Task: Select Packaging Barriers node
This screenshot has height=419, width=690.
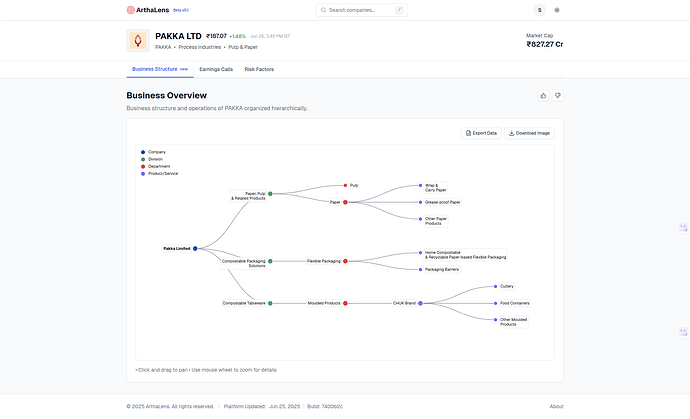Action: tap(420, 269)
